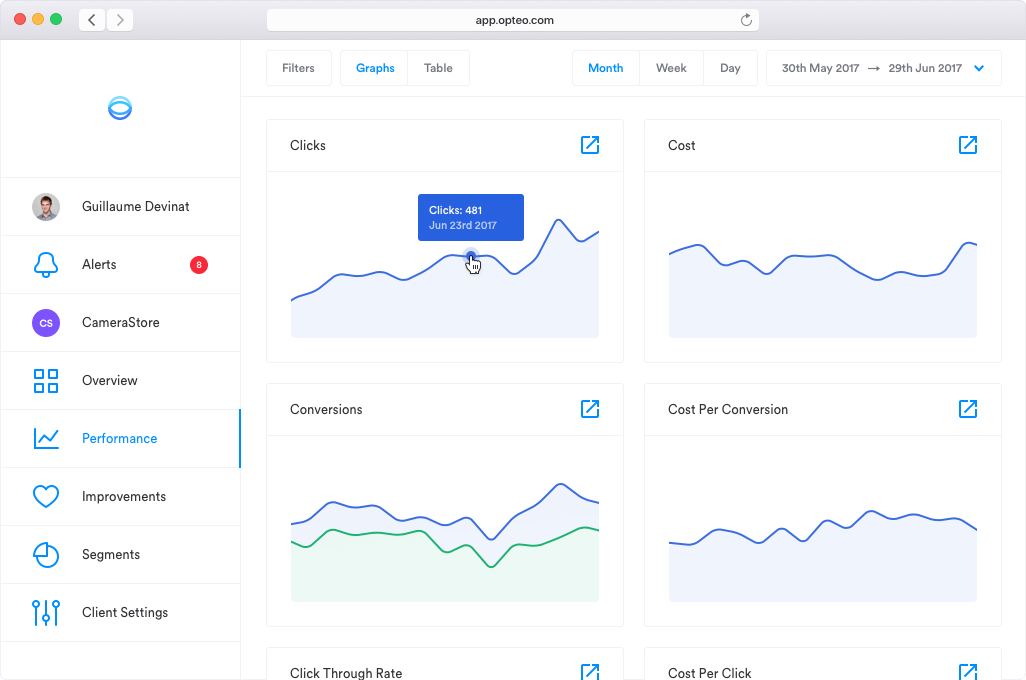
Task: Open the Performance section
Action: click(x=120, y=438)
